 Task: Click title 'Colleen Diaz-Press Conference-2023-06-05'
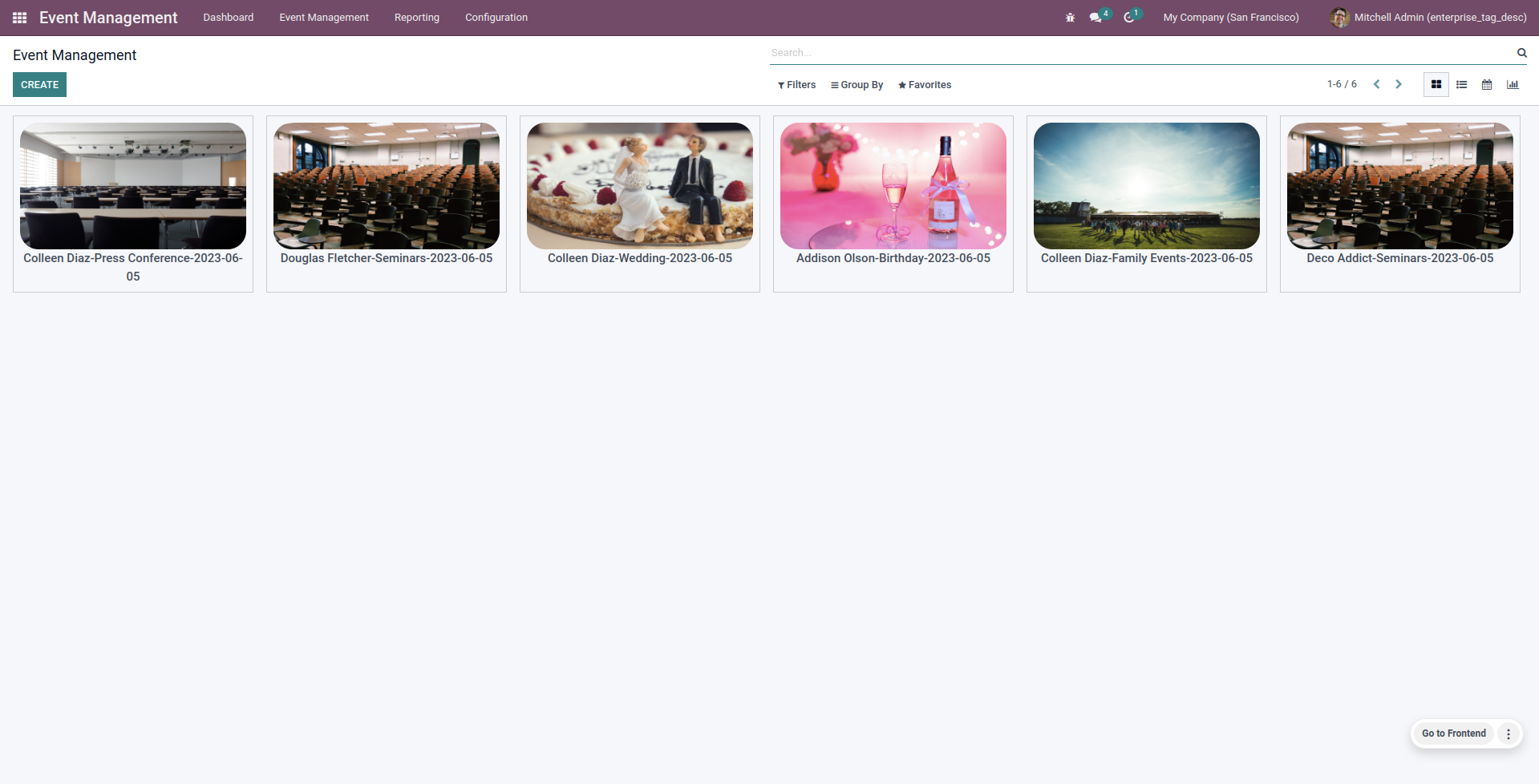[x=133, y=267]
